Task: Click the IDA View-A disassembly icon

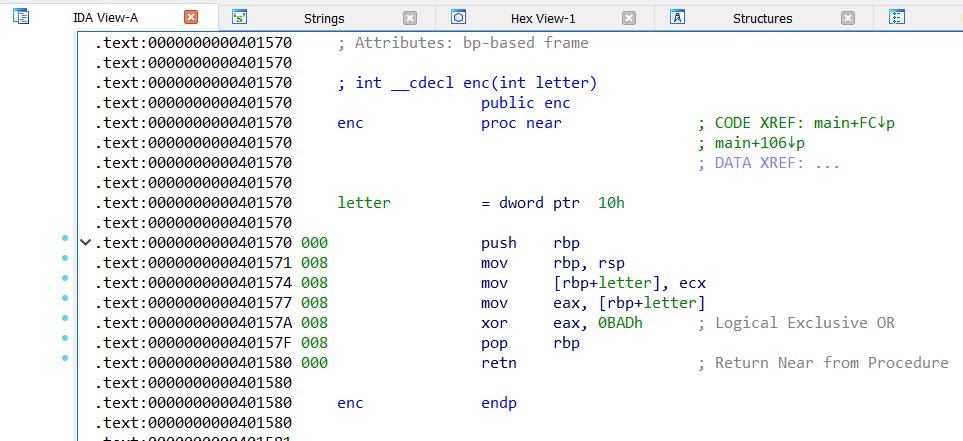Action: pyautogui.click(x=21, y=17)
